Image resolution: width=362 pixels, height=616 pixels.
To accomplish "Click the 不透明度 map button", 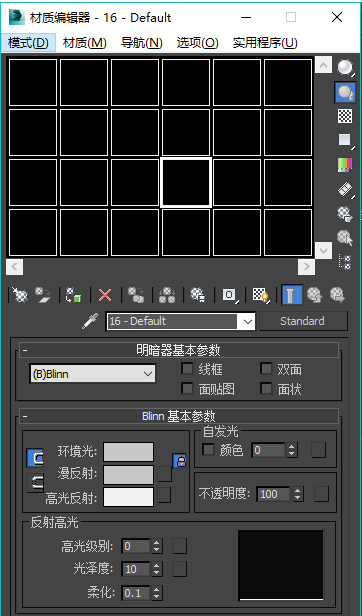I will (321, 494).
